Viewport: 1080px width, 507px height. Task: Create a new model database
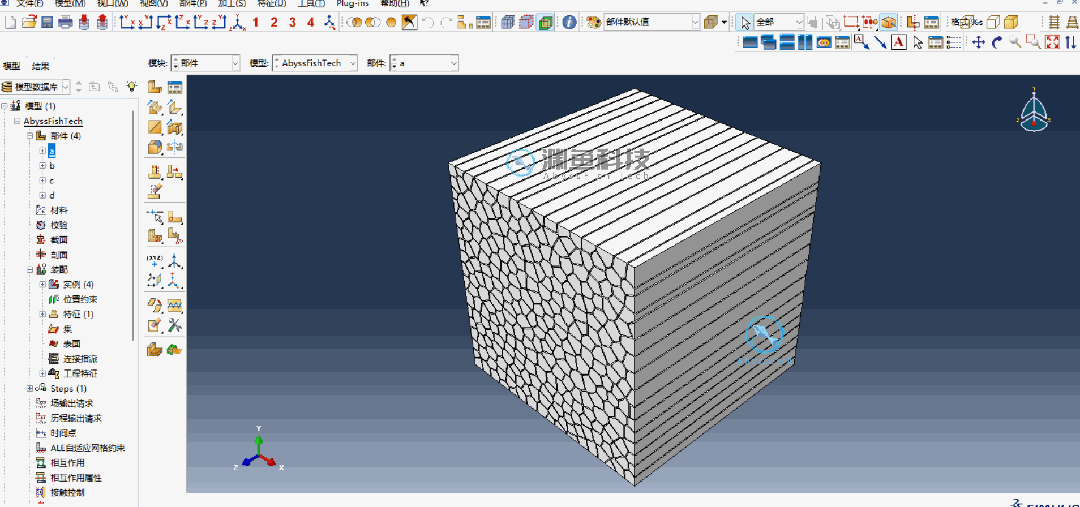pyautogui.click(x=10, y=22)
